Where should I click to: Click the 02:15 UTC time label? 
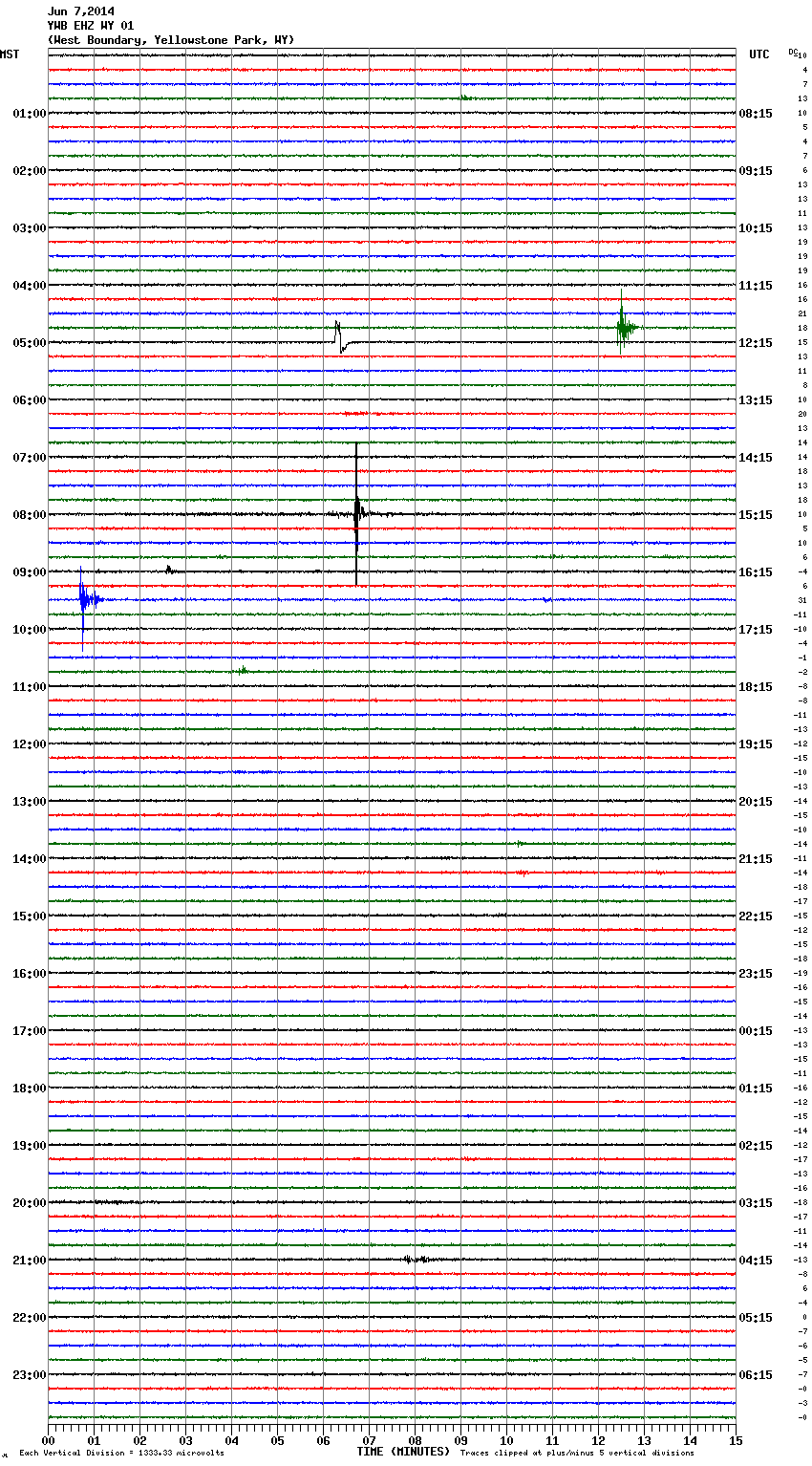coord(756,1146)
